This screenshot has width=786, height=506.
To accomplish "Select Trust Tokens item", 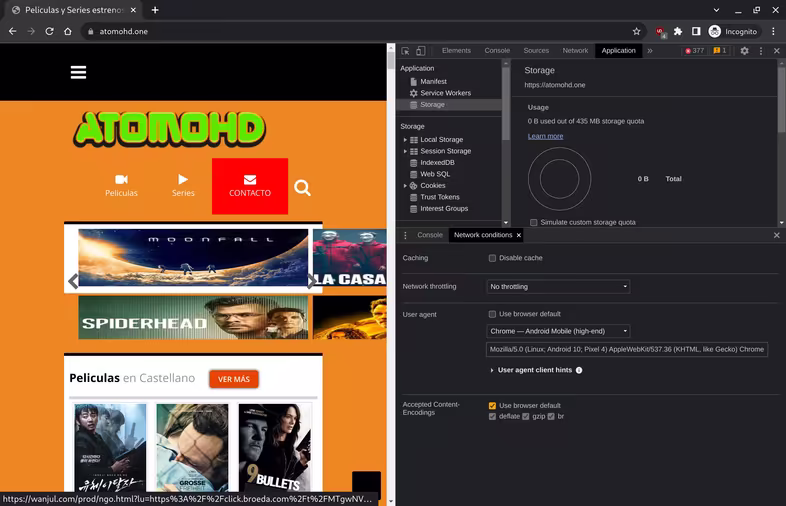I will tap(440, 197).
